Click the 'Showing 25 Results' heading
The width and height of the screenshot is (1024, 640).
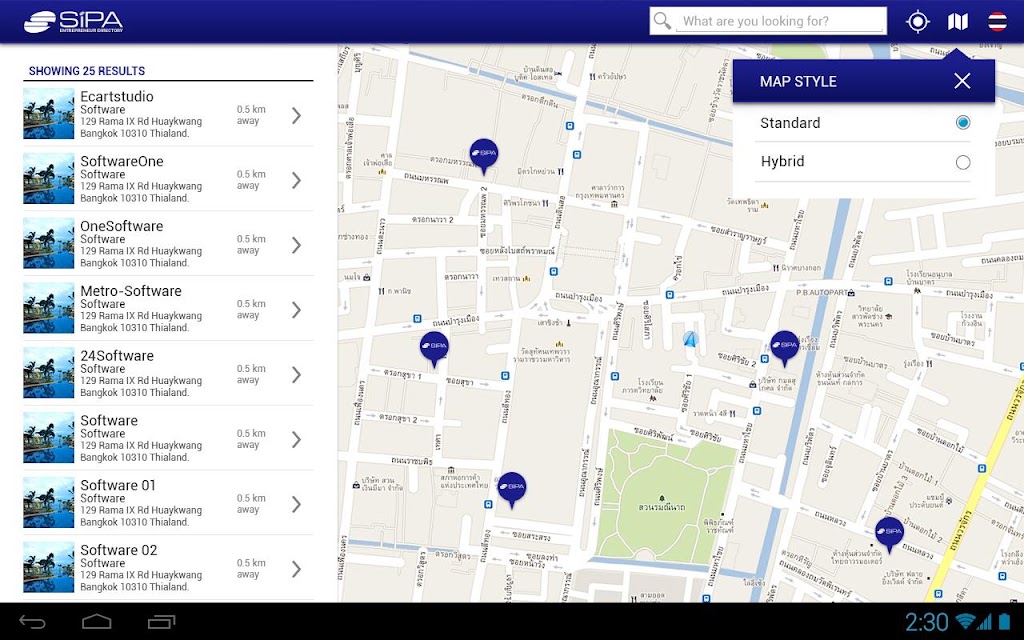pos(87,71)
